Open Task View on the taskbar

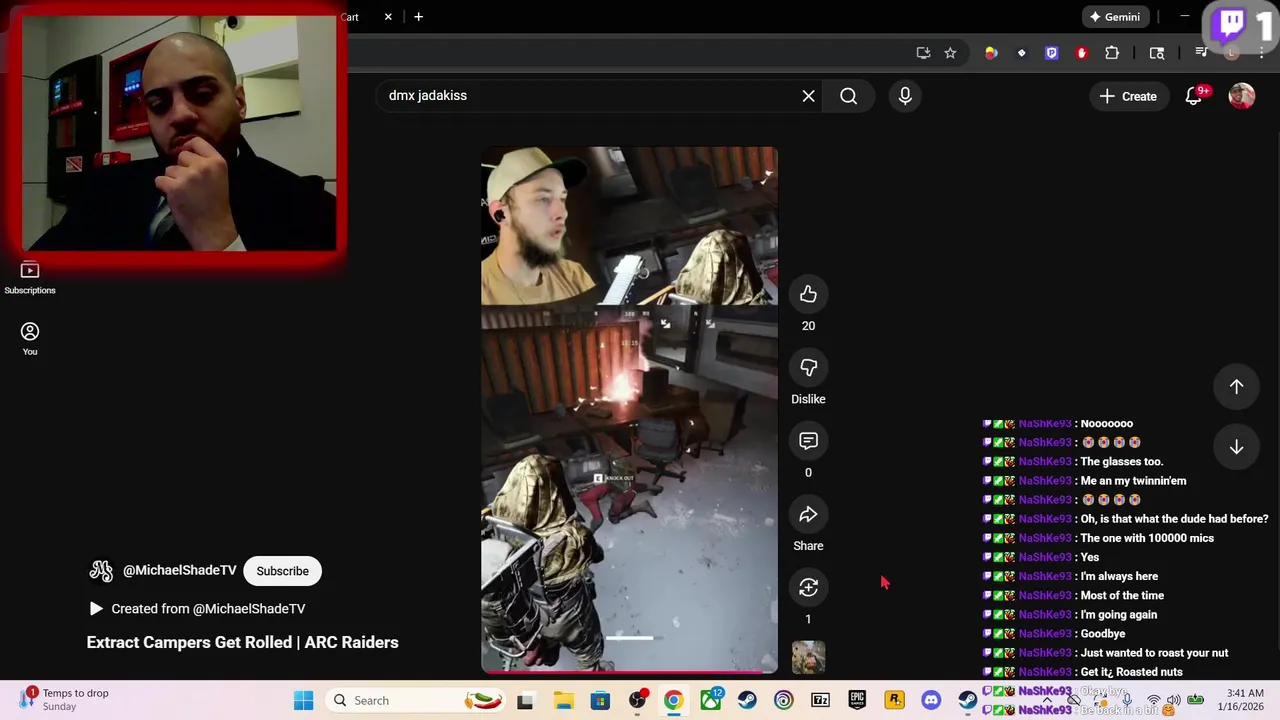[525, 701]
